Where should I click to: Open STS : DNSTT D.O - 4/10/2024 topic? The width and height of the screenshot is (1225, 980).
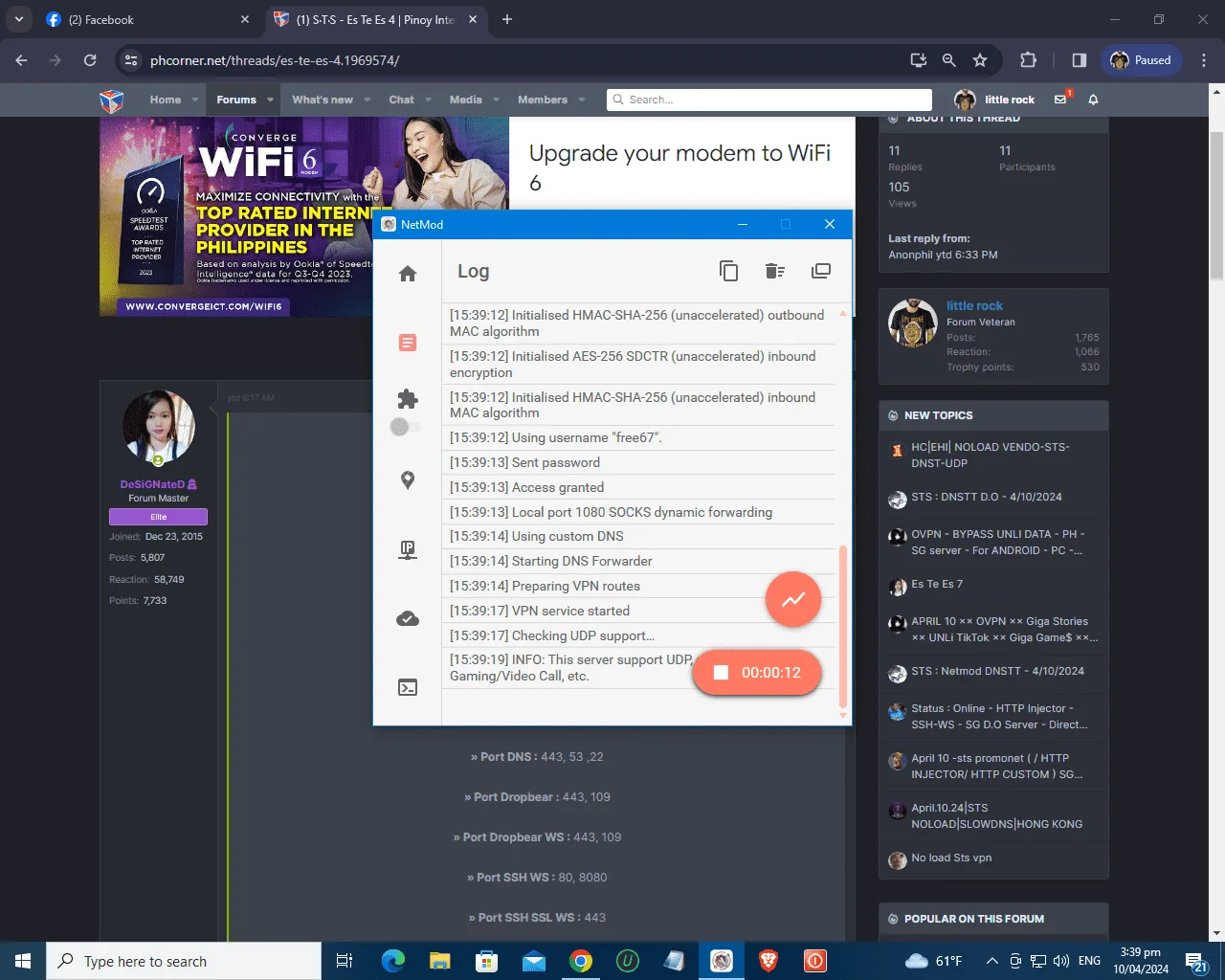click(987, 497)
